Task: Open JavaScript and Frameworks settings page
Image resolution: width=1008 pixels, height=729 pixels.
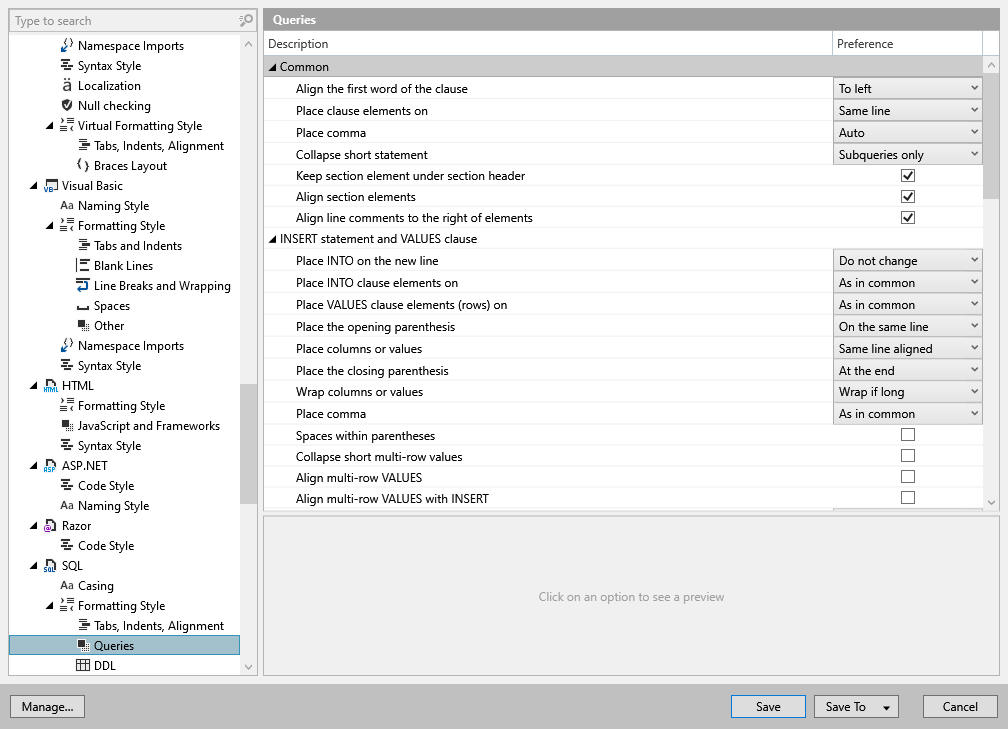Action: [x=148, y=426]
